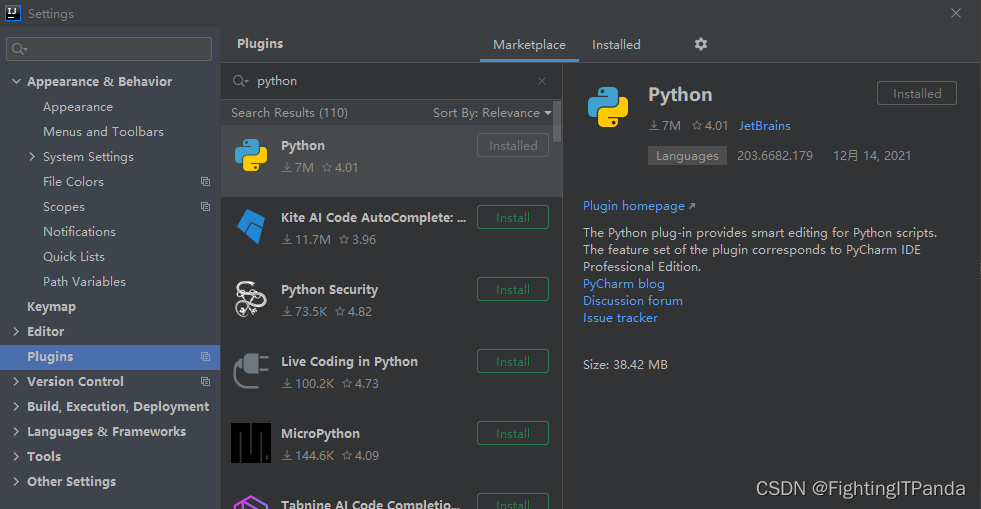Image resolution: width=981 pixels, height=509 pixels.
Task: Select the Live Coding in Python title
Action: coord(349,361)
